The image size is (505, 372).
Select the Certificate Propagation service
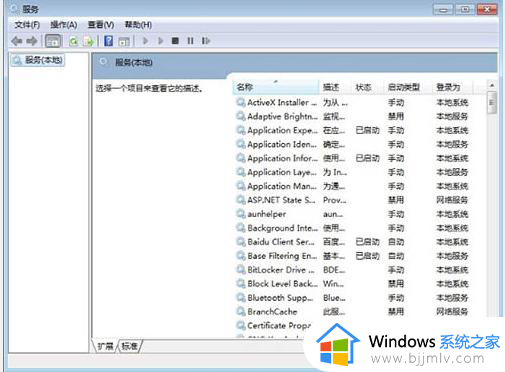(274, 325)
